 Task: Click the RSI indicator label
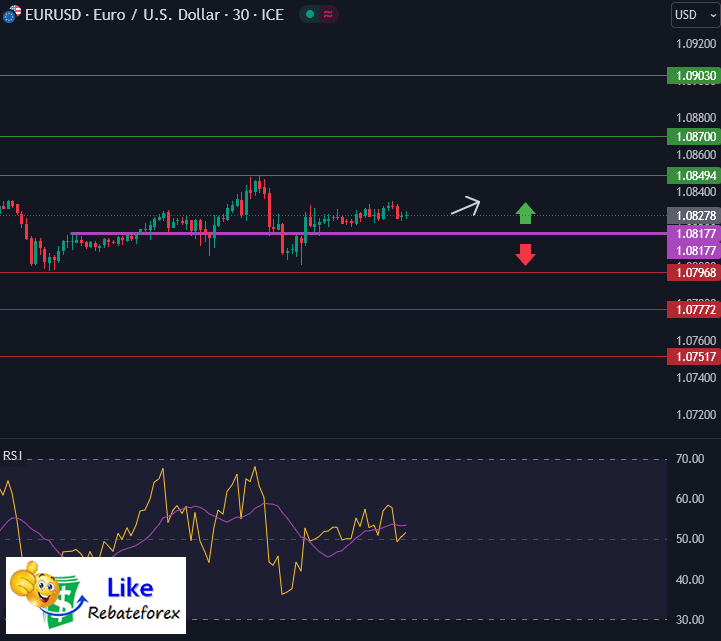click(x=12, y=456)
